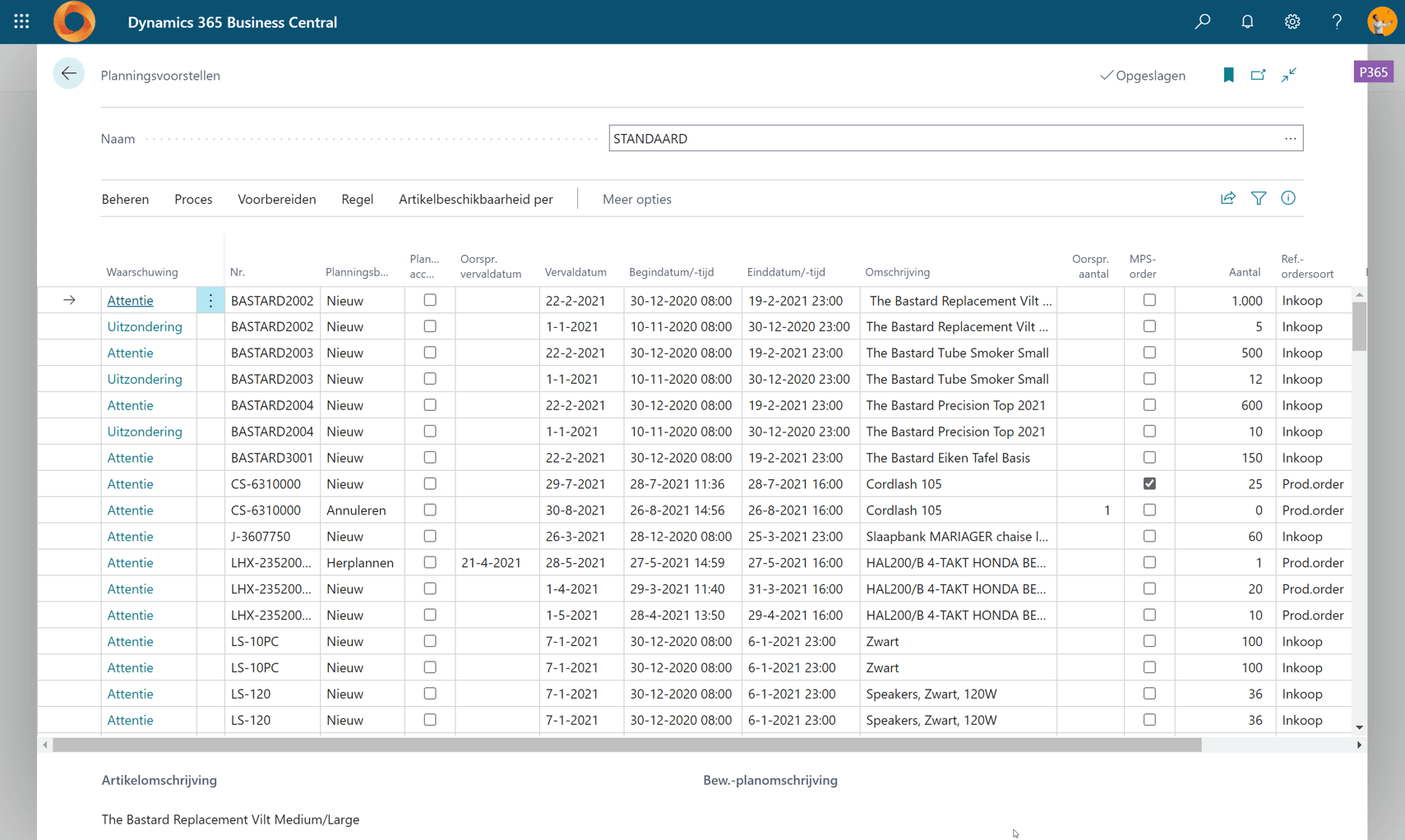
Task: Open the Beheren menu
Action: tap(125, 199)
